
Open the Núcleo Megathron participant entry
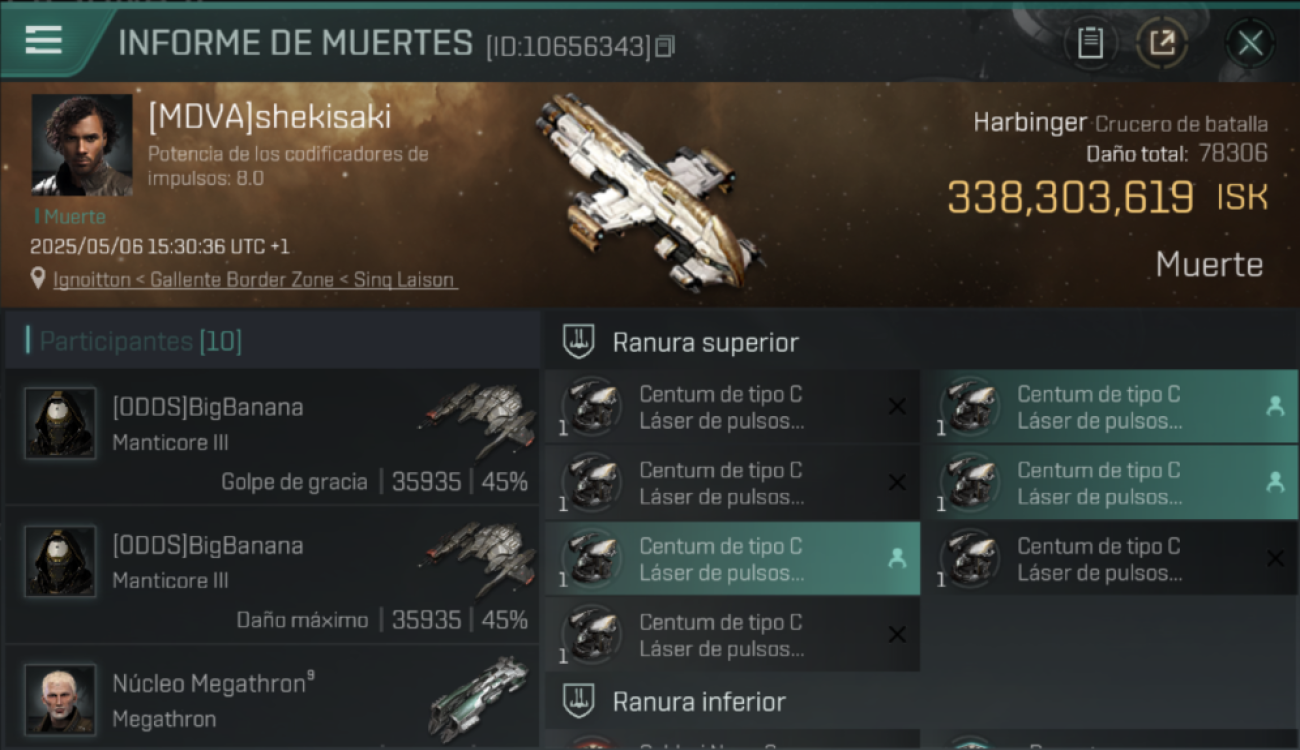tap(272, 698)
